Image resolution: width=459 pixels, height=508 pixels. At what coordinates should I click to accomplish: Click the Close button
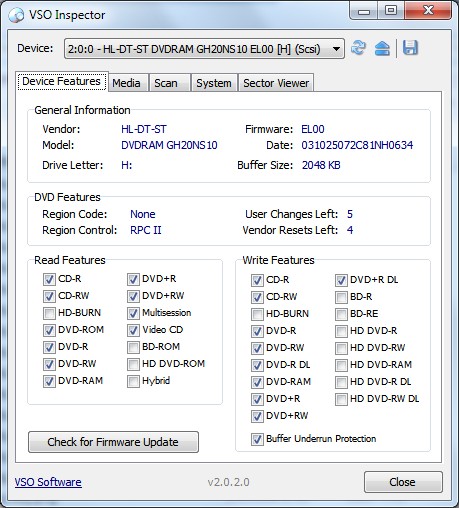pyautogui.click(x=403, y=482)
